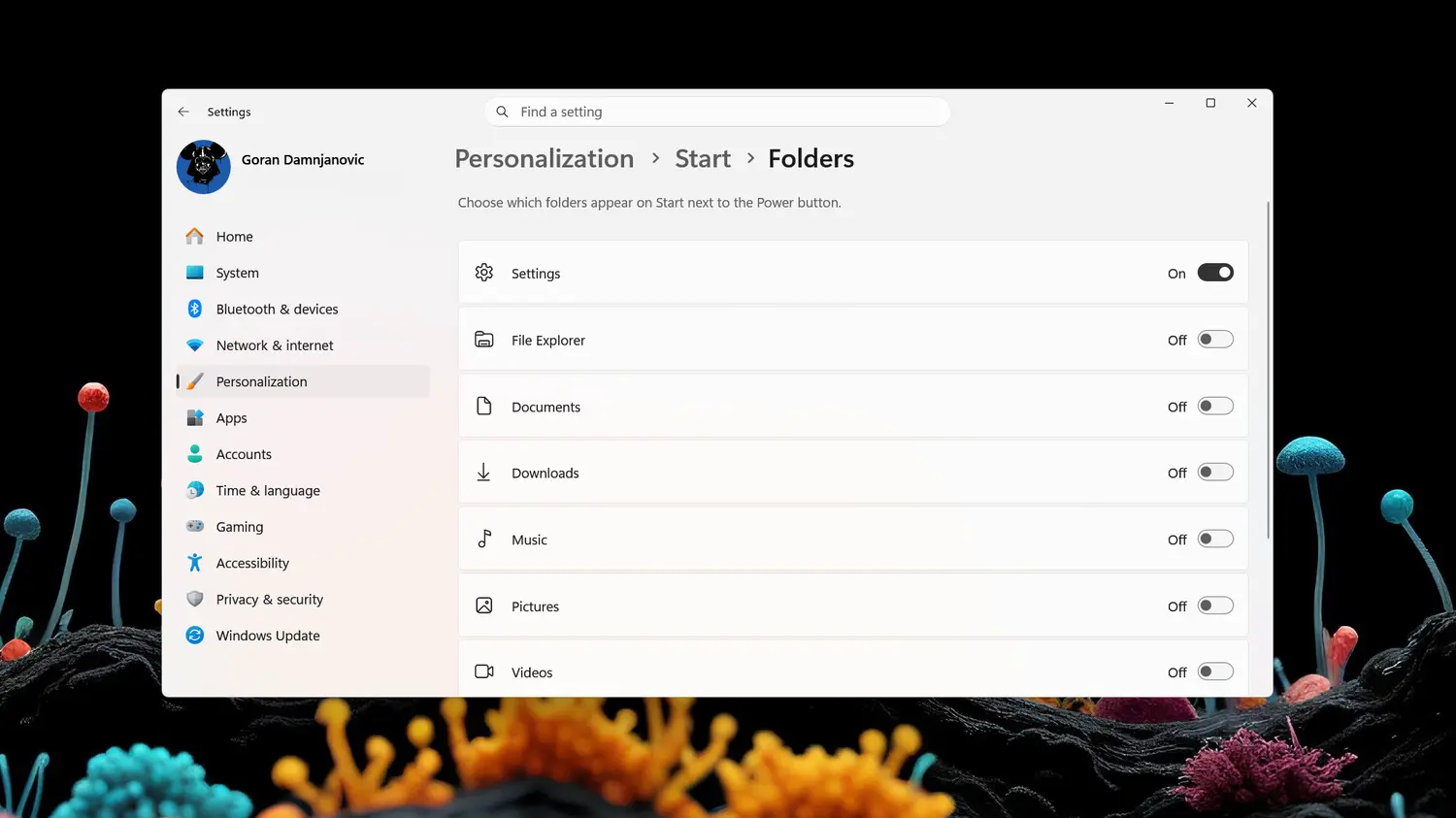Click the Goran Damnjanovic account name

coord(303,160)
